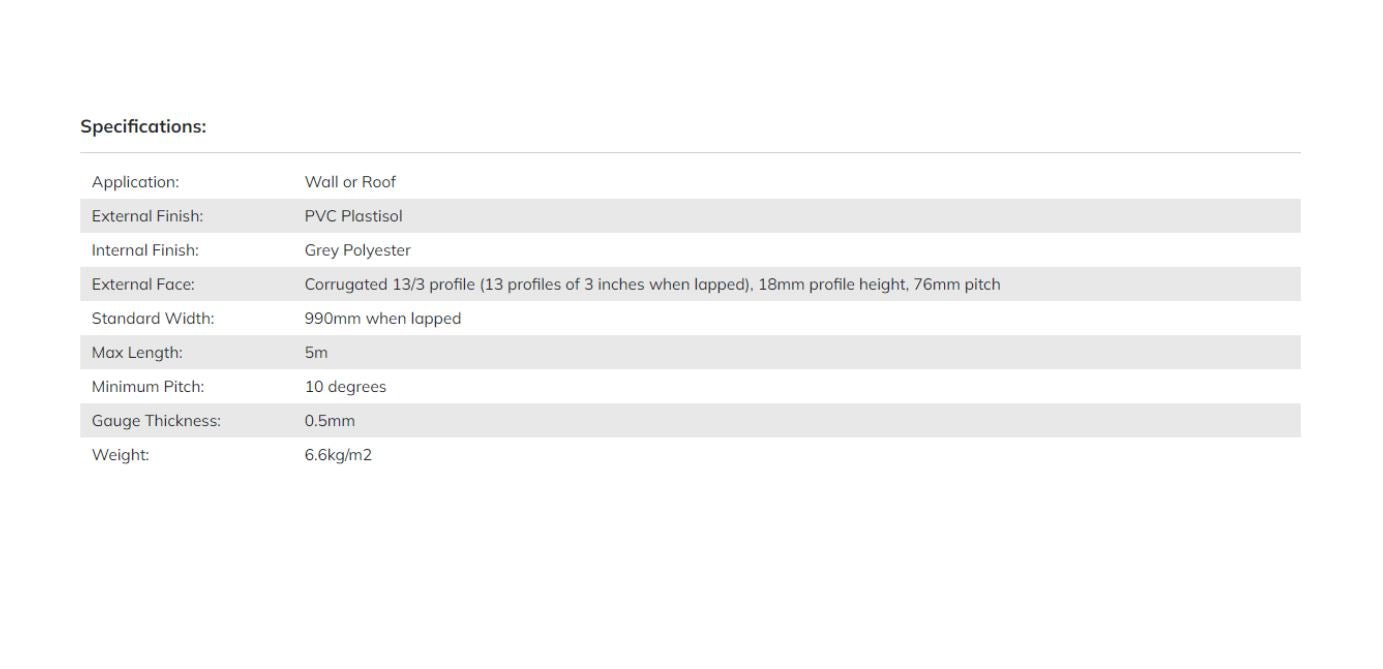The image size is (1383, 669).
Task: Click the External Face label
Action: [x=143, y=284]
